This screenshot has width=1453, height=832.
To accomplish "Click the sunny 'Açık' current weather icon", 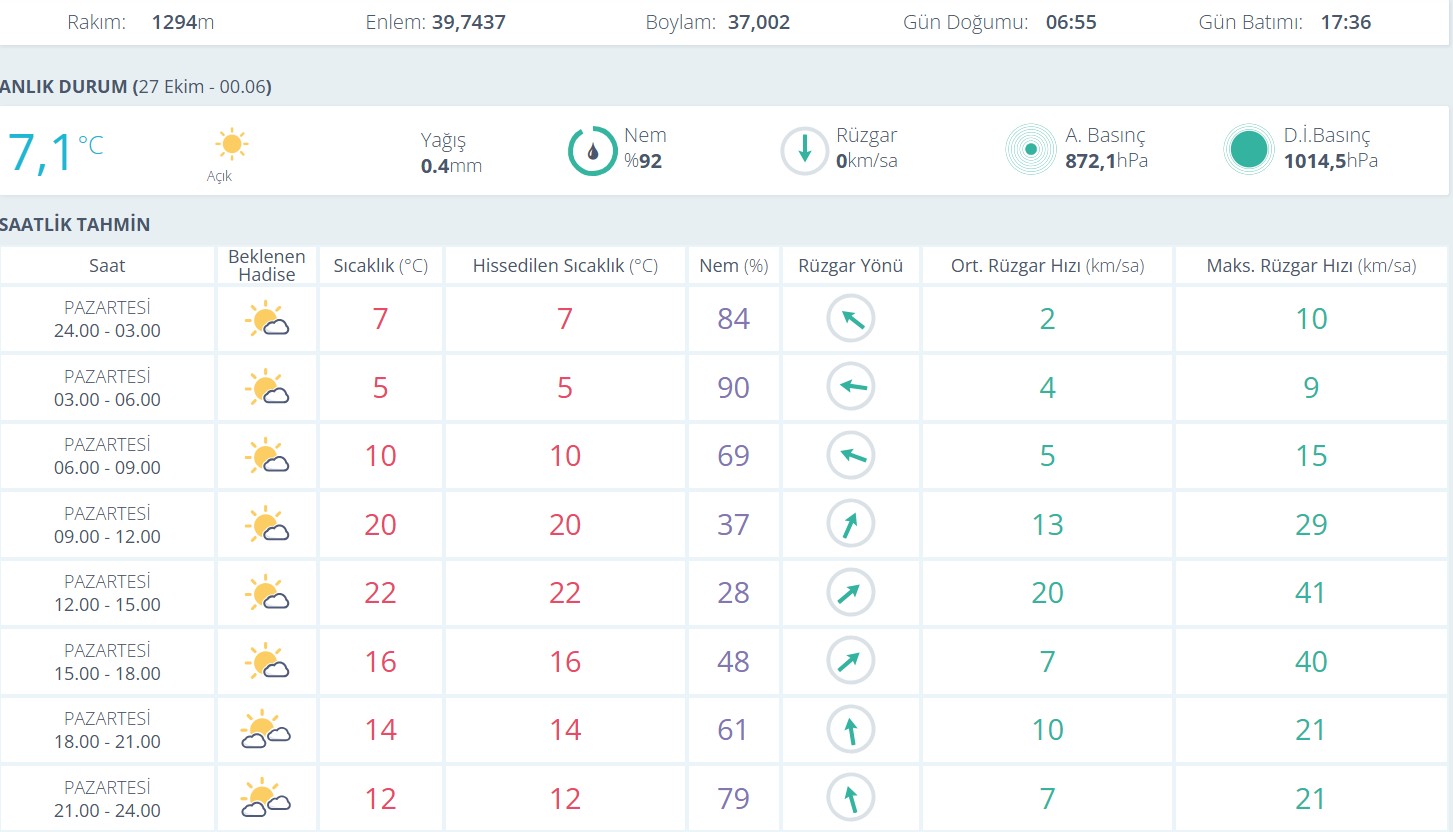I will point(231,146).
